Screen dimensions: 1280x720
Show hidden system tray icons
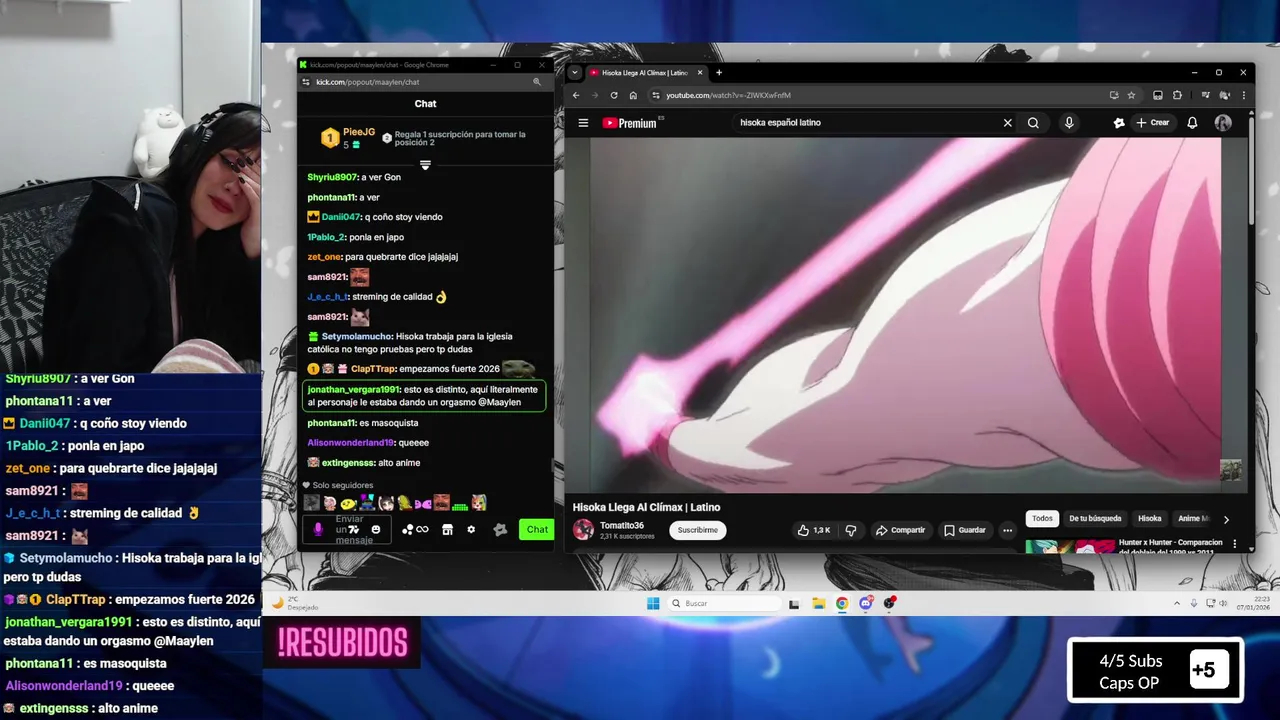click(x=1177, y=603)
